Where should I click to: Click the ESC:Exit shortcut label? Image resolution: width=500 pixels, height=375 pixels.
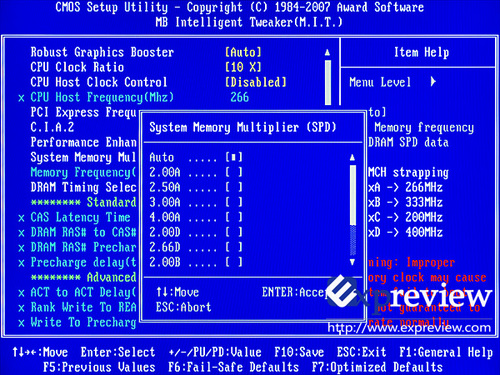click(x=361, y=352)
